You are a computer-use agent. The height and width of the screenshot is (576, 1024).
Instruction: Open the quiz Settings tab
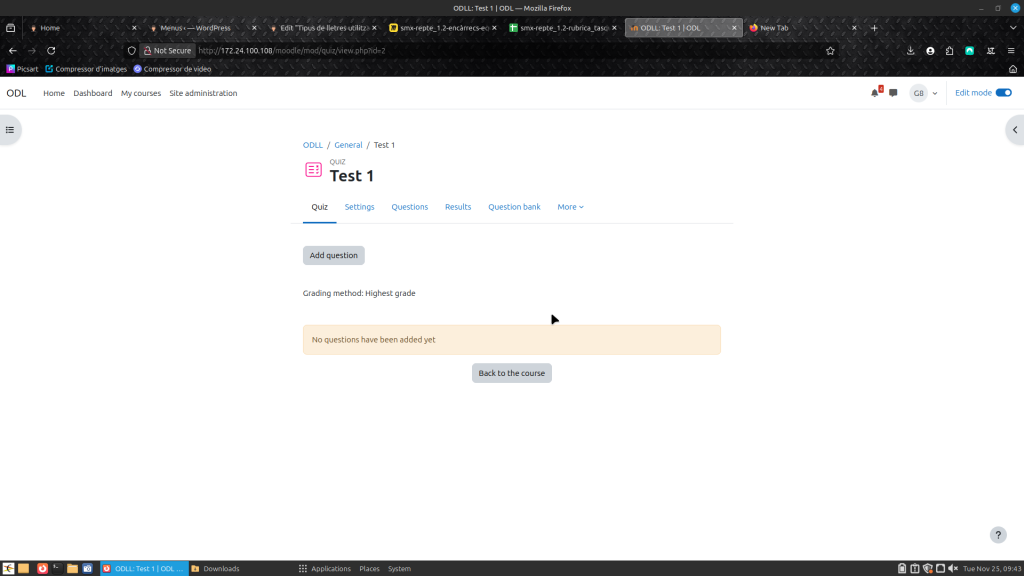click(359, 207)
